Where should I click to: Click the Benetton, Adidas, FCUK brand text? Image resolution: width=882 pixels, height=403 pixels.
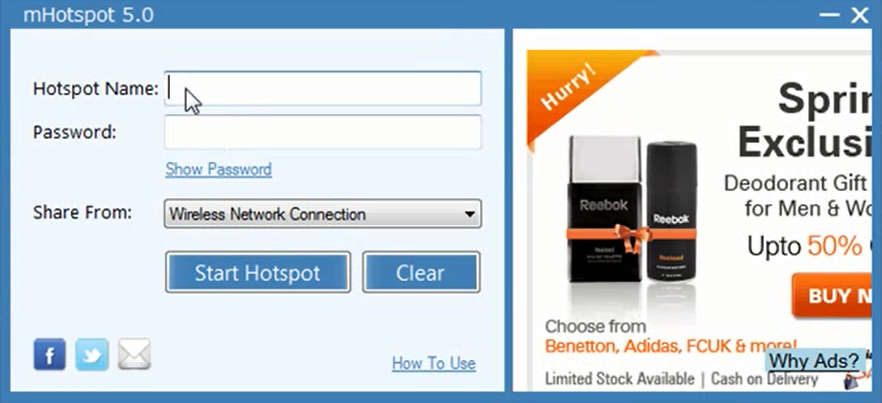[x=670, y=345]
